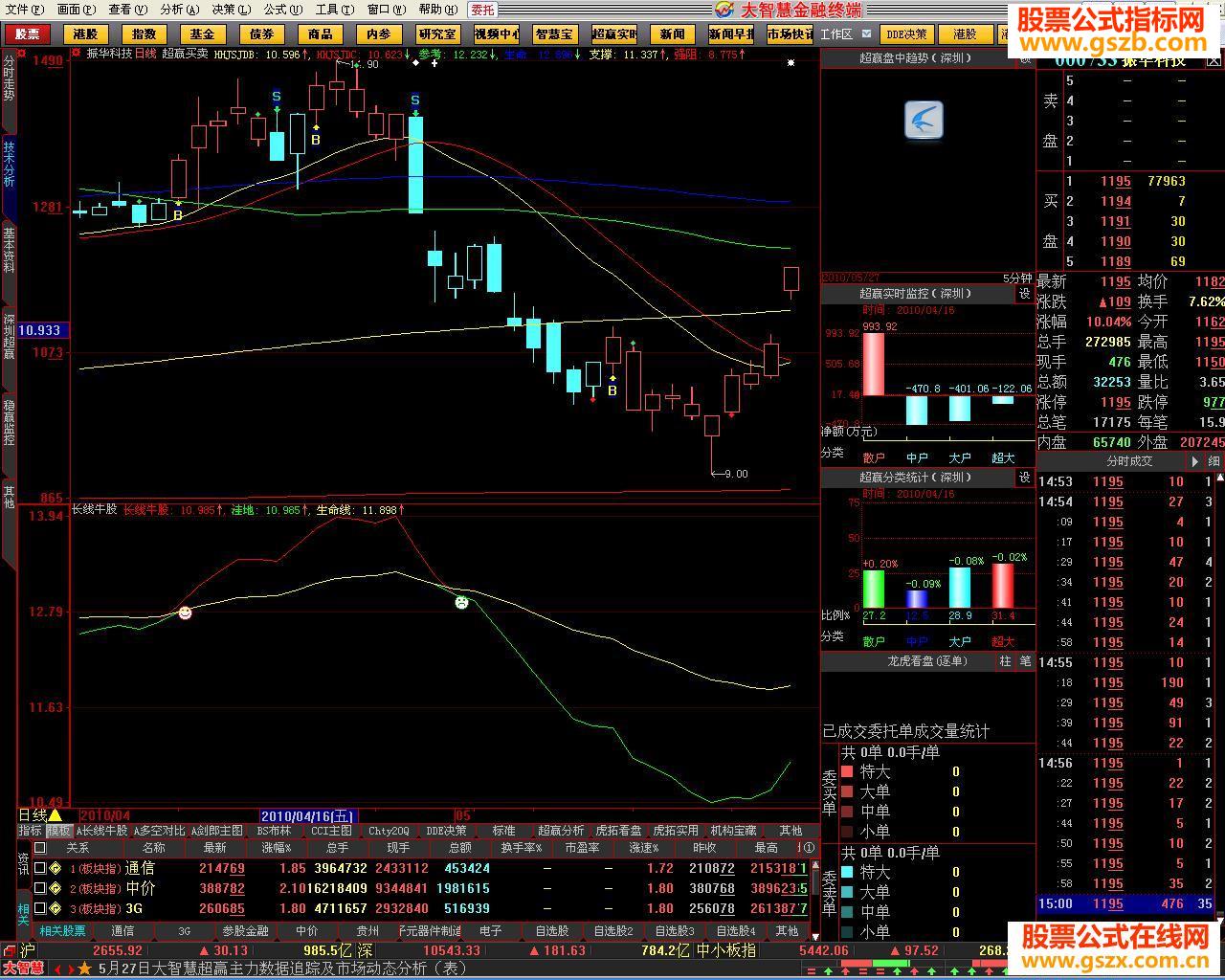Select the BS布林 indicator tab
Viewport: 1225px width, 980px height.
point(274,831)
